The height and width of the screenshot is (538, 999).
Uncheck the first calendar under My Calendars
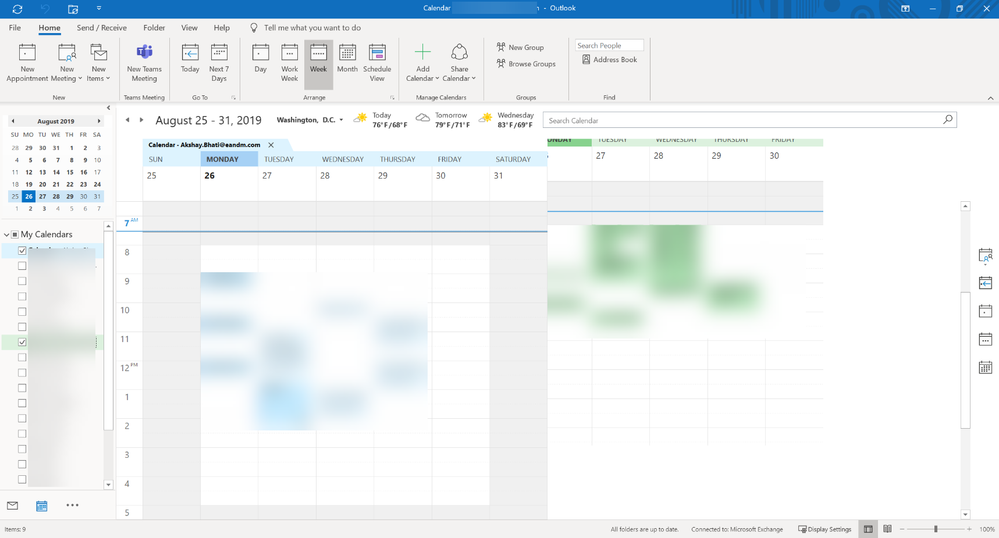coord(22,251)
